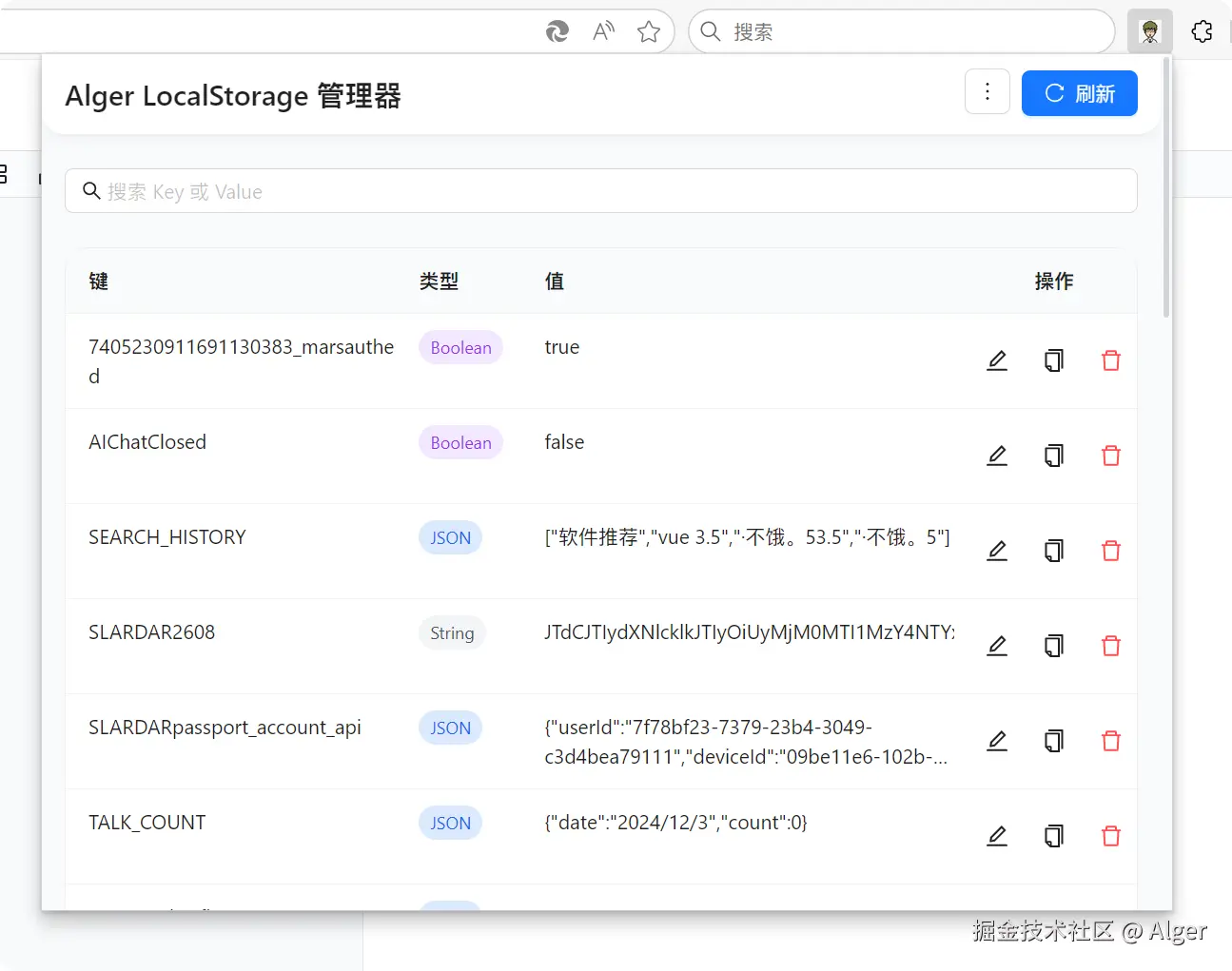Viewport: 1232px width, 971px height.
Task: Click the Boolean tag of 7405230911691130383_marsauthed row
Action: [x=460, y=347]
